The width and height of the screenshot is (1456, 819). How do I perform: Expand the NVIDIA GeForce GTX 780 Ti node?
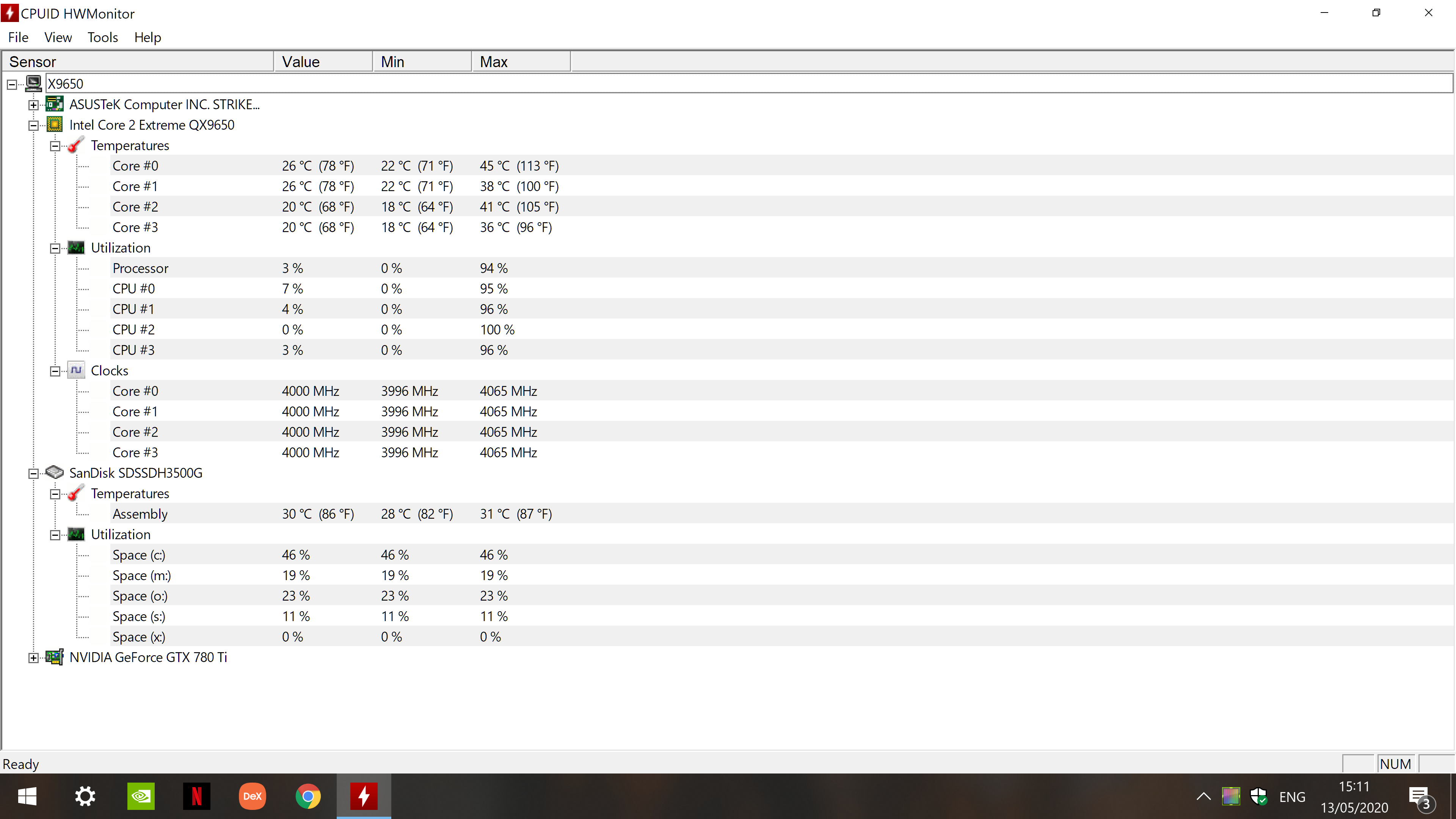[33, 658]
